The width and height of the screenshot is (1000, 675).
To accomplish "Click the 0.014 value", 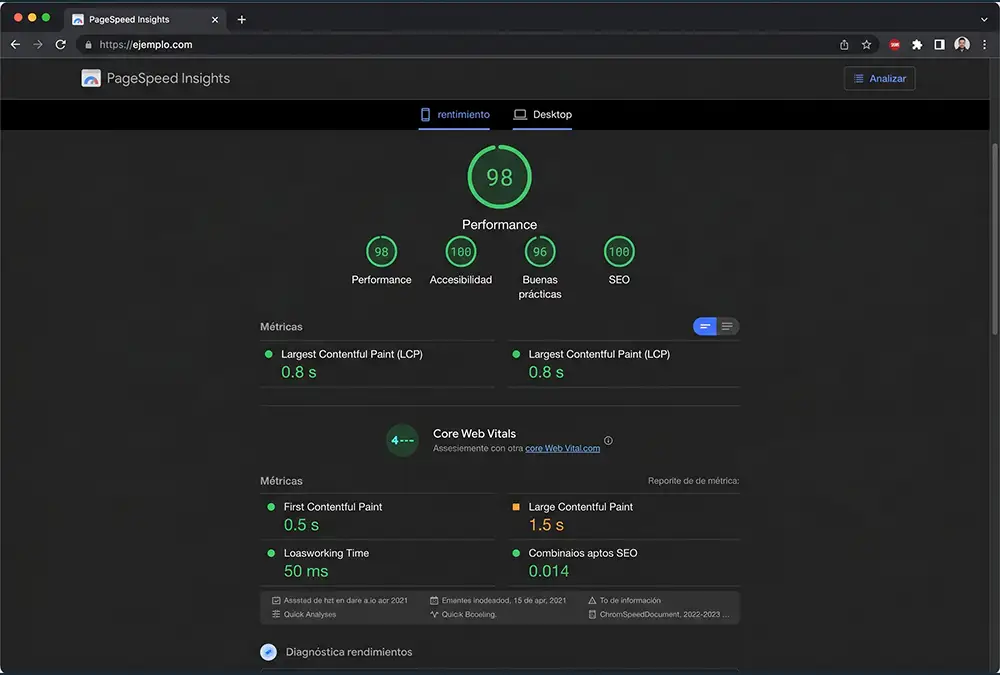I will click(x=548, y=571).
